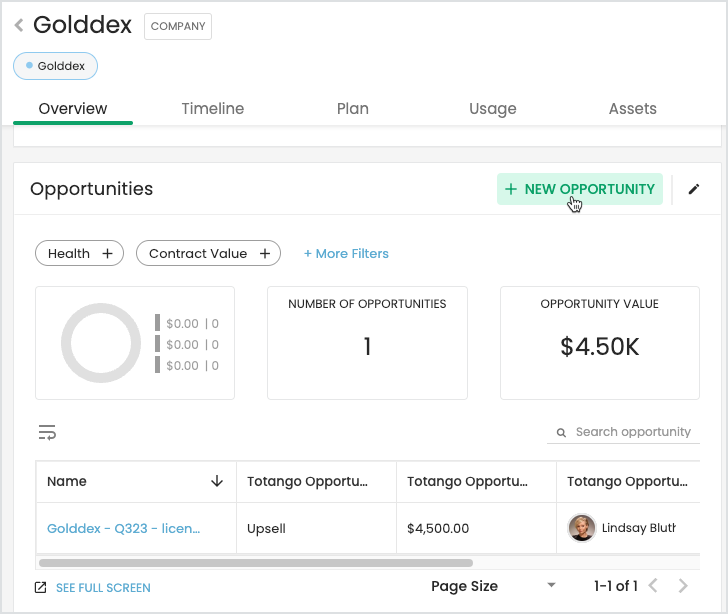Open the See Full Screen external icon
The image size is (728, 614).
pyautogui.click(x=41, y=588)
